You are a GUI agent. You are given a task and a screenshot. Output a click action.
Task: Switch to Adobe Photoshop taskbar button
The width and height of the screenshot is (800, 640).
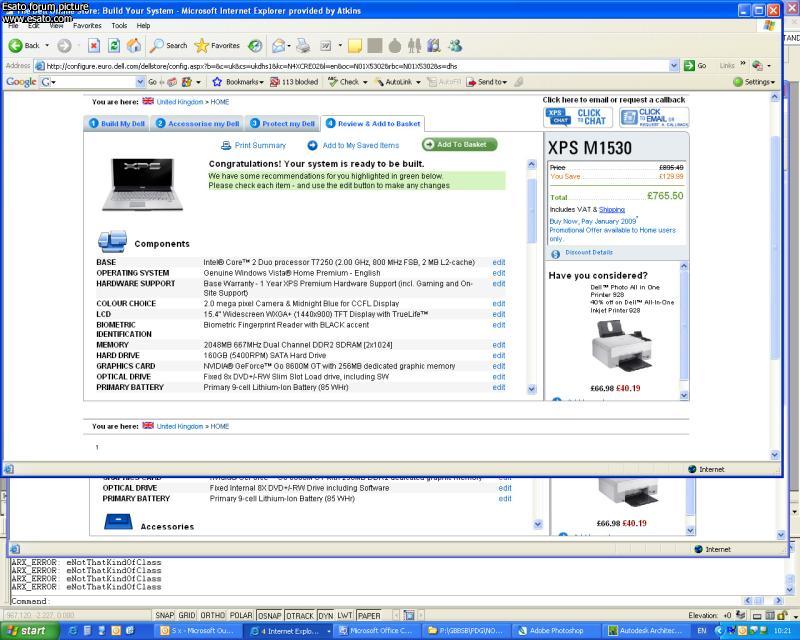coord(556,631)
